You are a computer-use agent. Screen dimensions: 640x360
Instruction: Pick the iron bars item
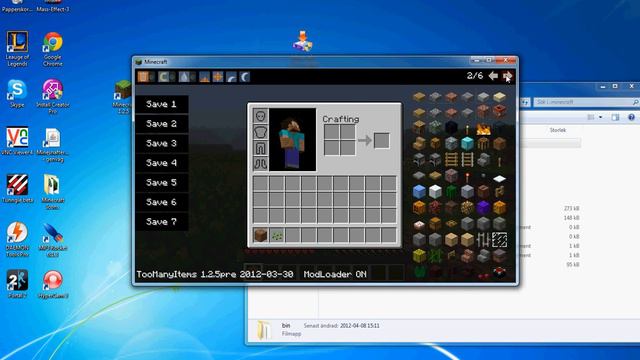[483, 240]
